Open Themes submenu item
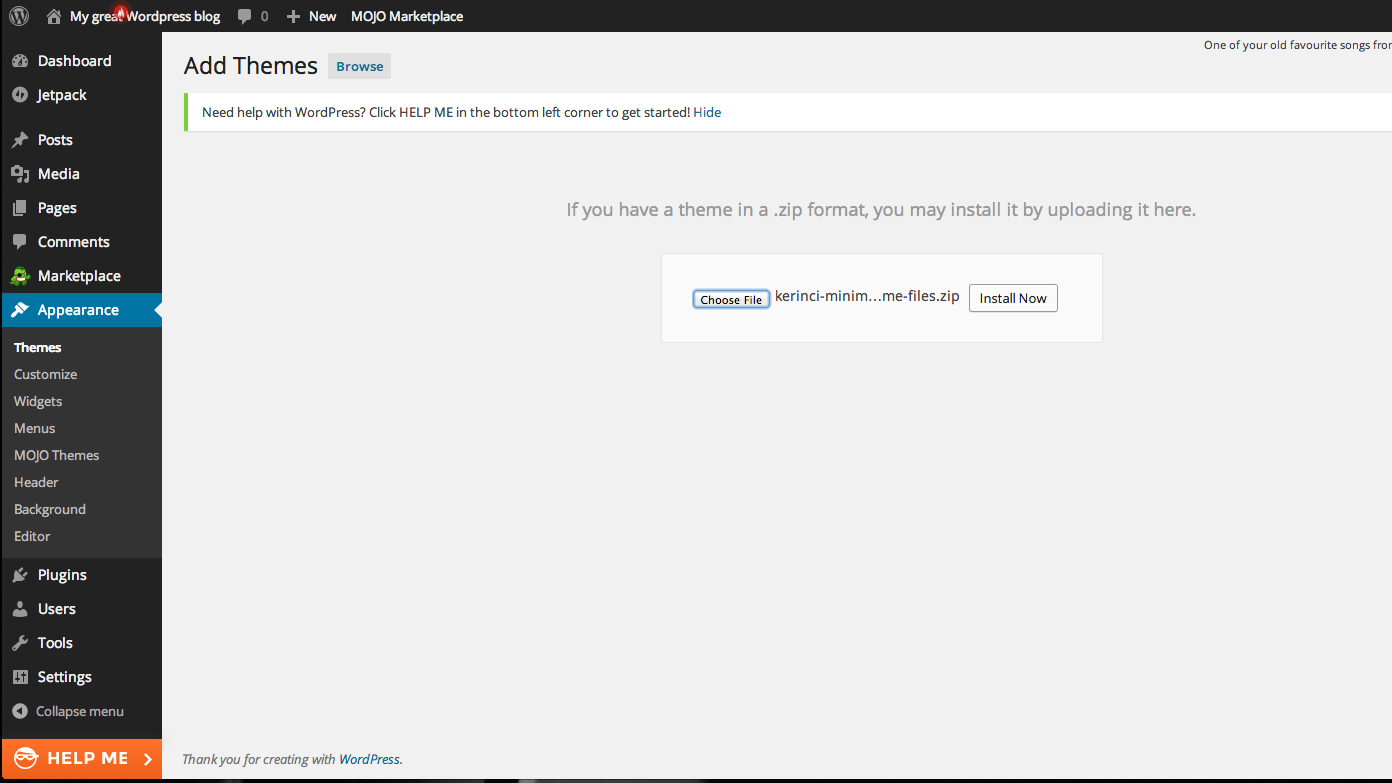This screenshot has width=1392, height=783. [38, 347]
